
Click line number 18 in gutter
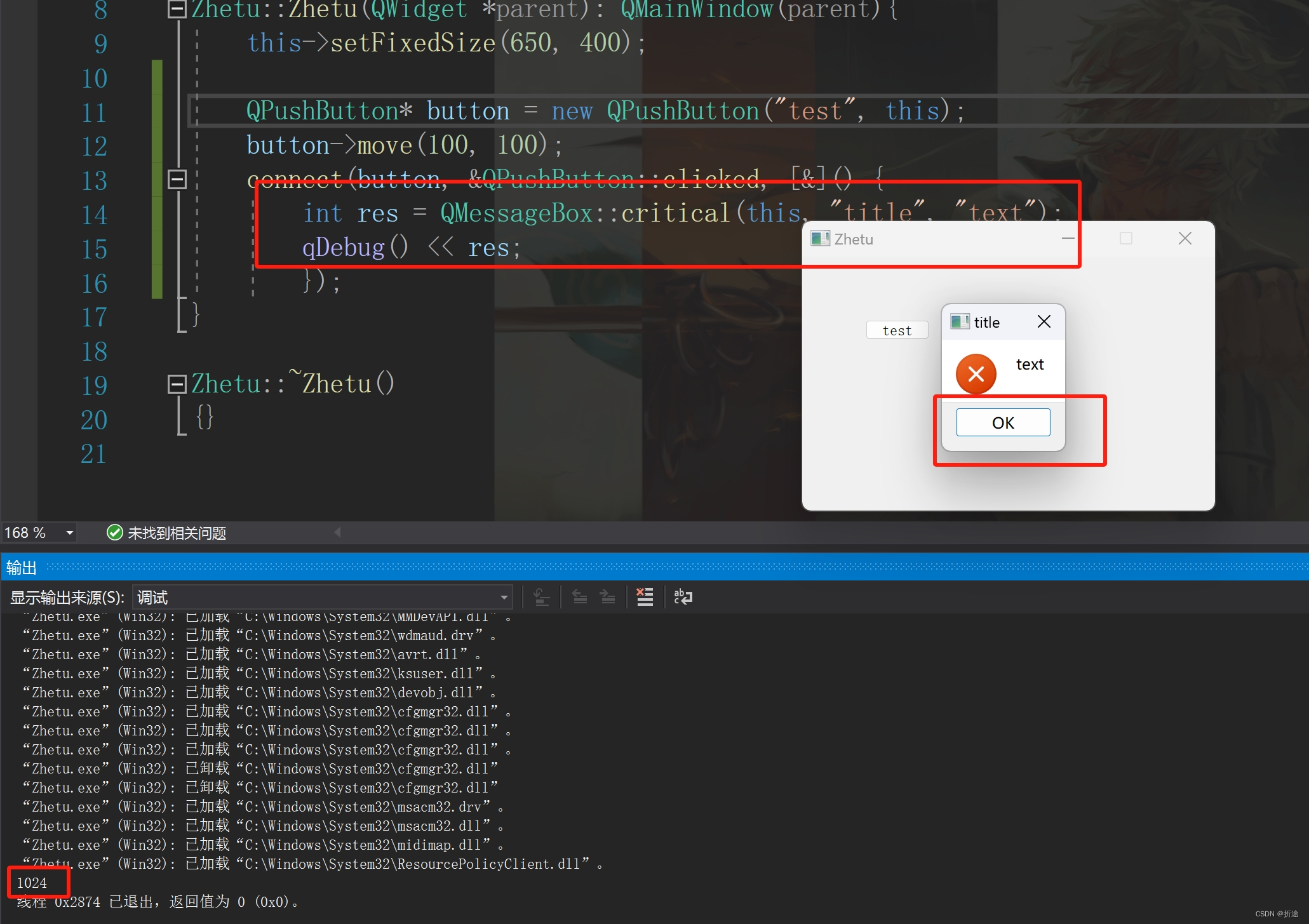coord(94,352)
